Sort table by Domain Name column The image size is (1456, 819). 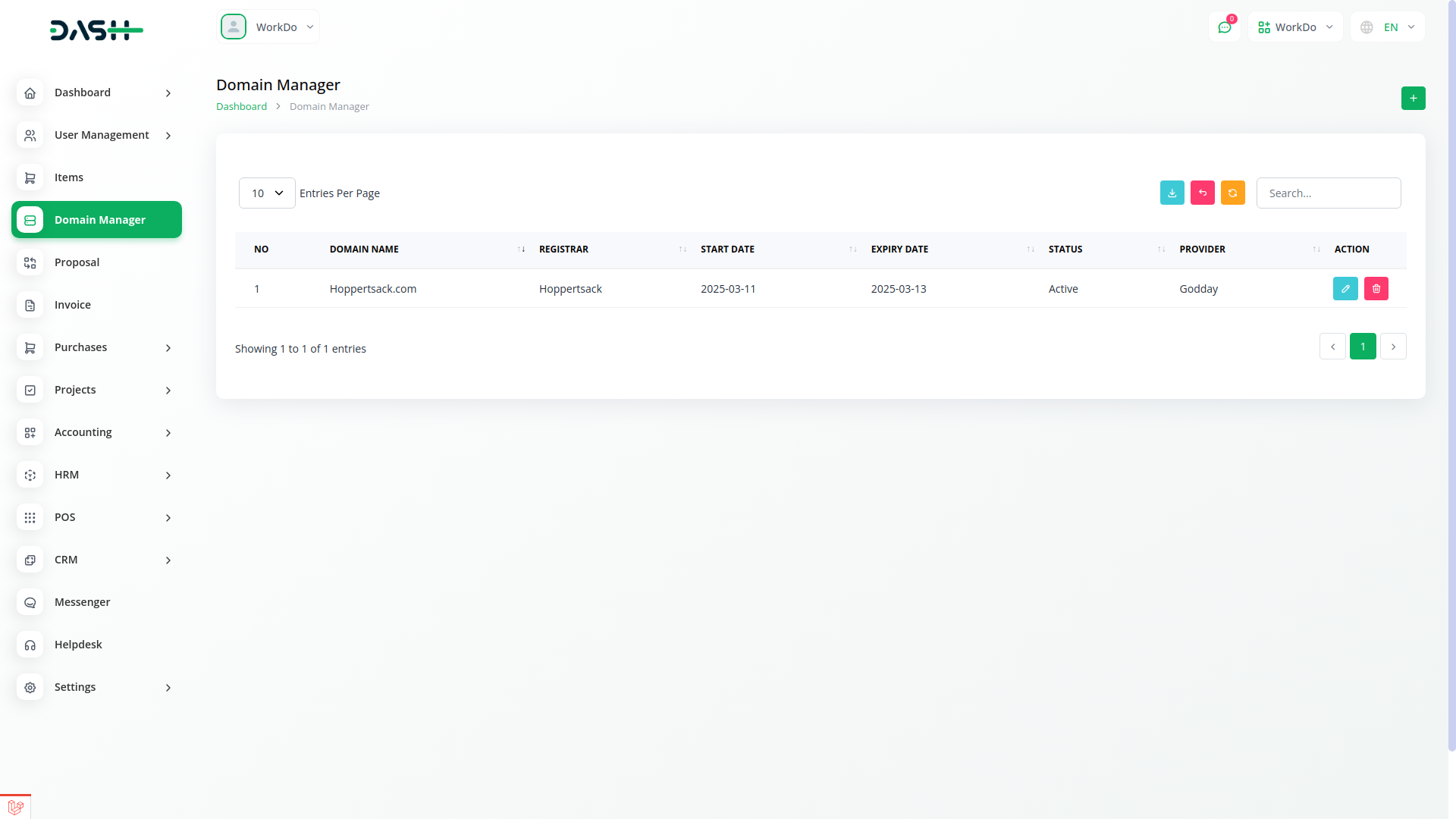tap(364, 249)
